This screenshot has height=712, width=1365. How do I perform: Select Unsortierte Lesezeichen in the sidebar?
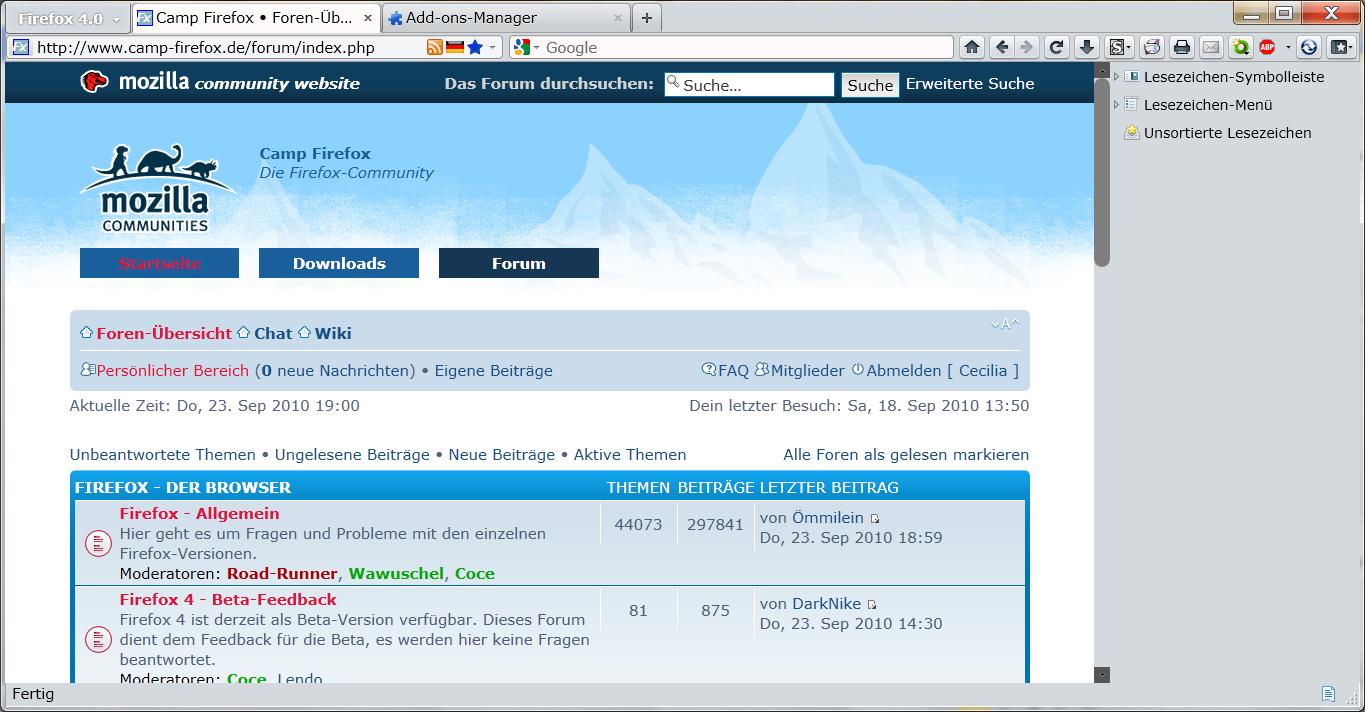click(1227, 133)
